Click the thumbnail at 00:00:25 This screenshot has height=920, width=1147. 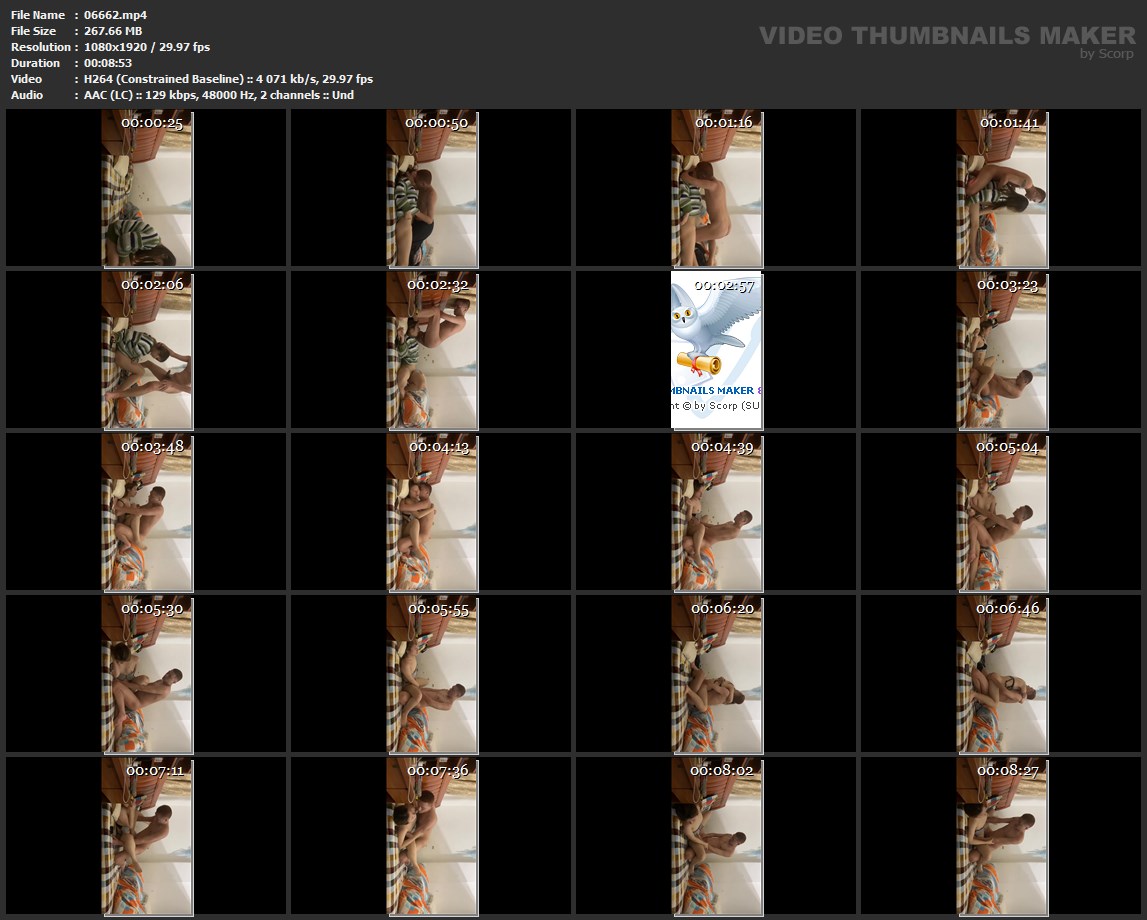[x=147, y=189]
